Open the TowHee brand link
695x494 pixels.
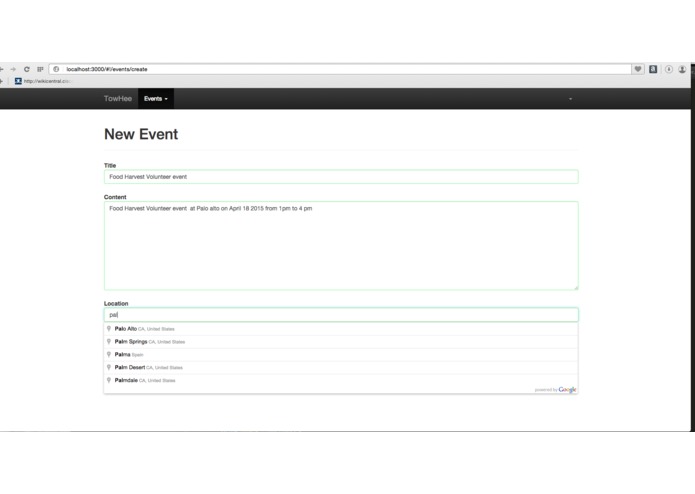pos(118,99)
